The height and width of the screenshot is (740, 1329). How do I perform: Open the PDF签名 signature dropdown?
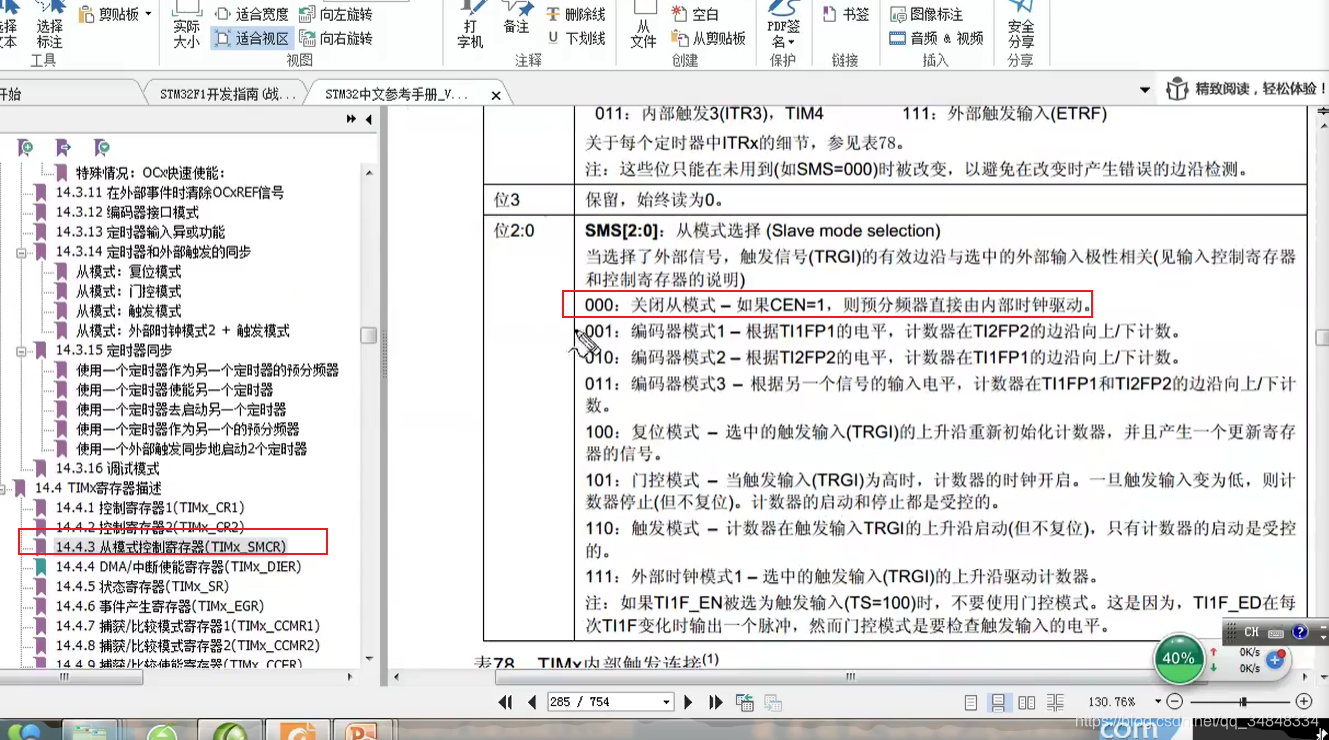[x=783, y=26]
